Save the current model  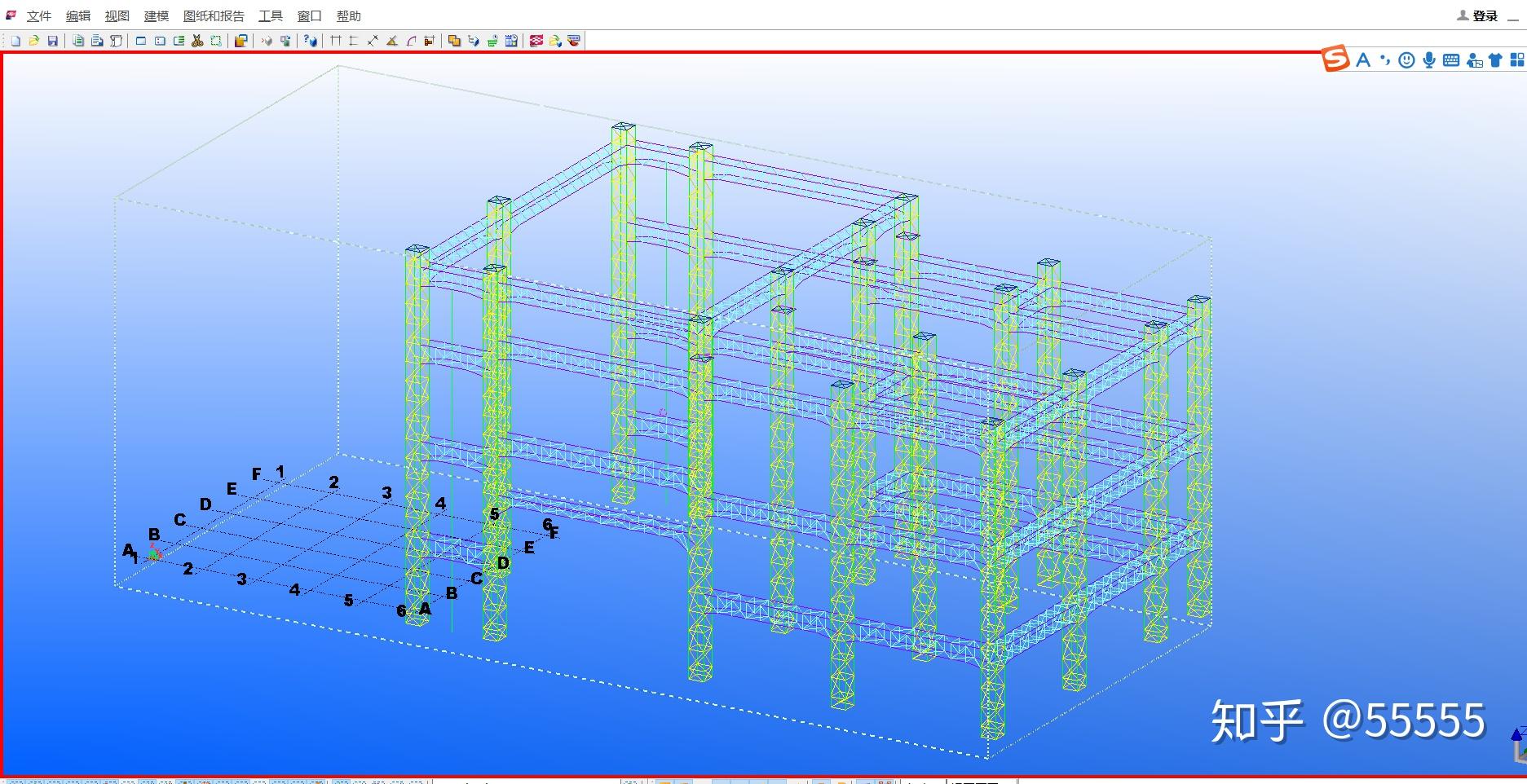click(x=55, y=39)
